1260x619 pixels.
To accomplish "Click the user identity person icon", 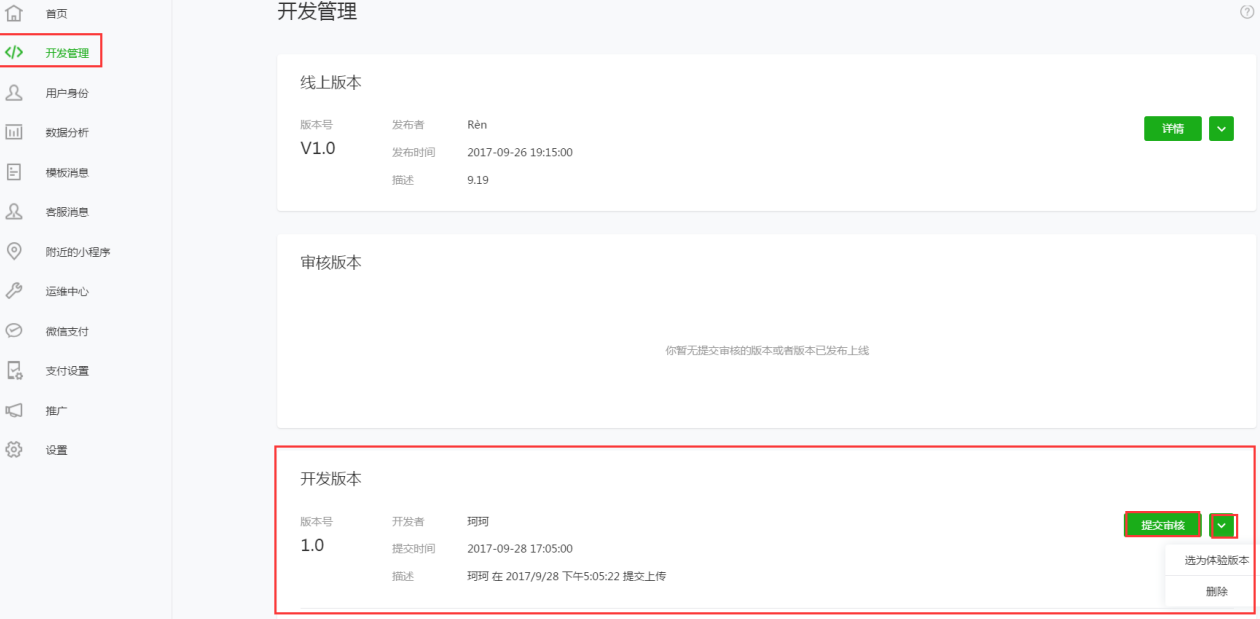I will (14, 92).
